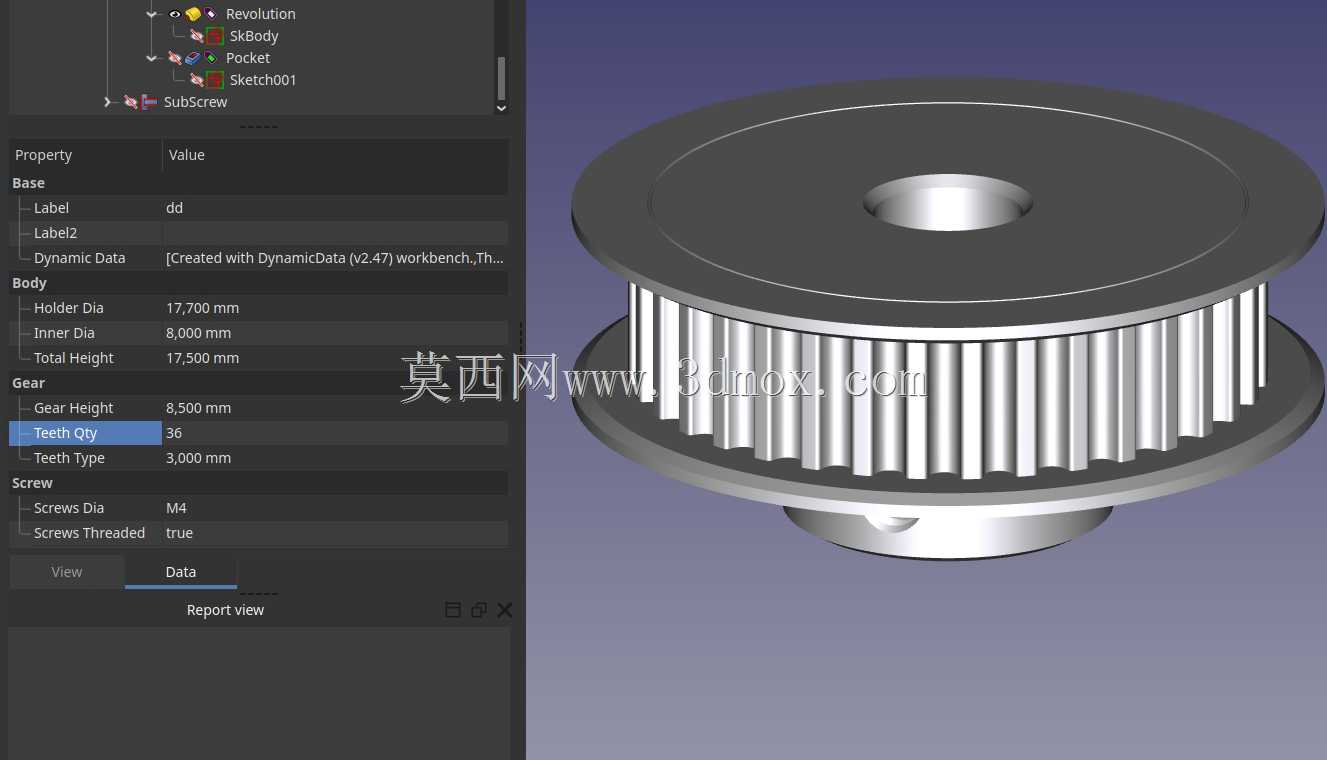The height and width of the screenshot is (760, 1327).
Task: Toggle Report view title bar icon
Action: [453, 610]
